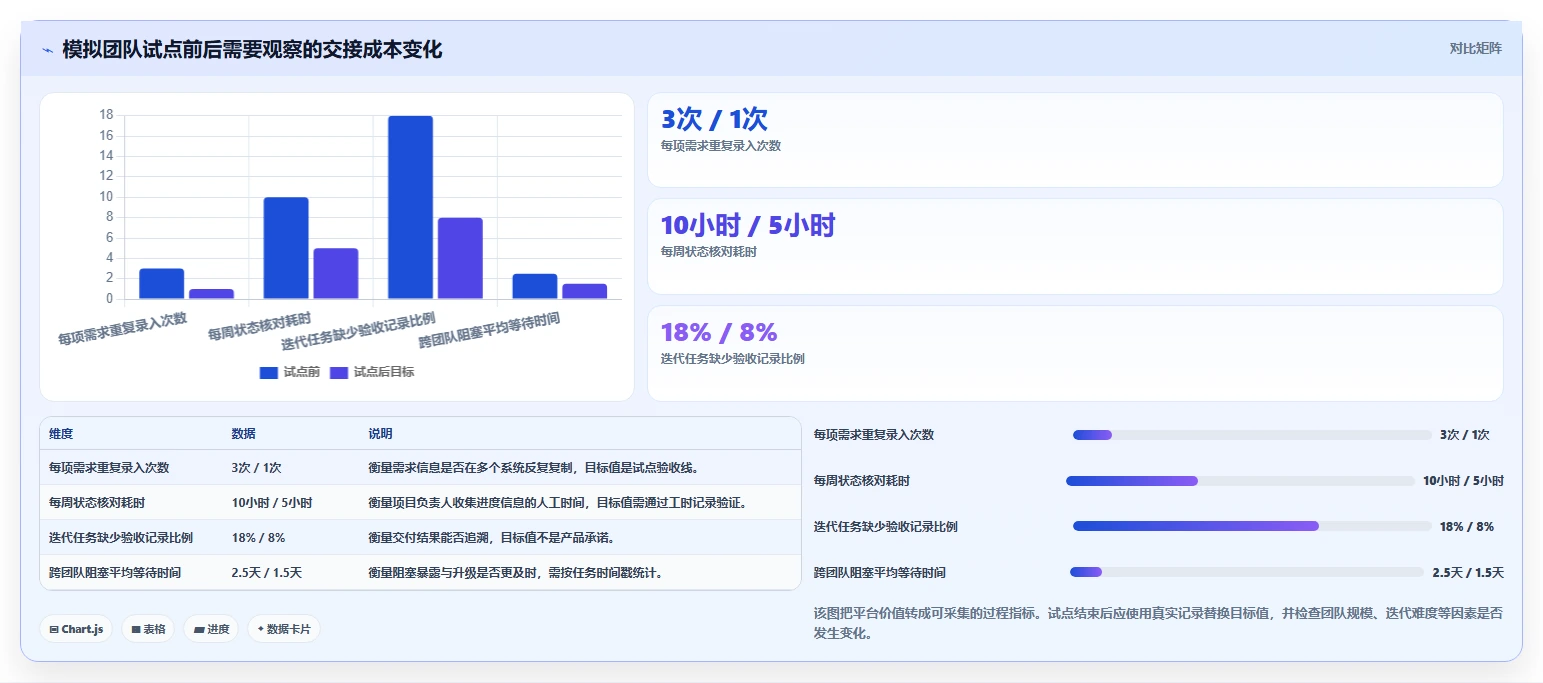Click the 试点后目标 bar for 迭代任务缺少验收记录比例

[460, 258]
